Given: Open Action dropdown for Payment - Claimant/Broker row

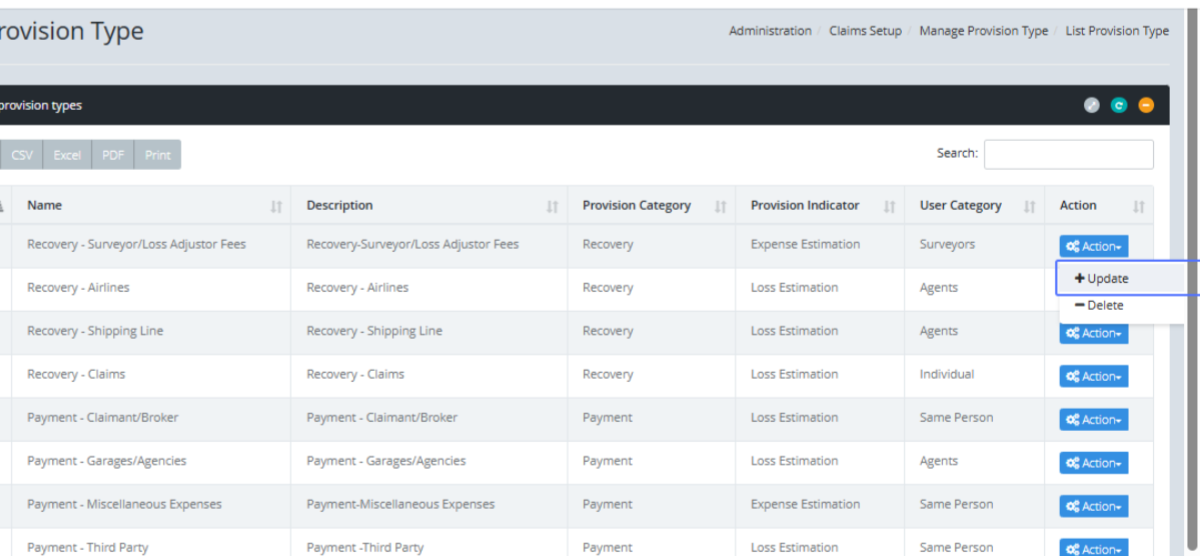Looking at the screenshot, I should (x=1093, y=420).
